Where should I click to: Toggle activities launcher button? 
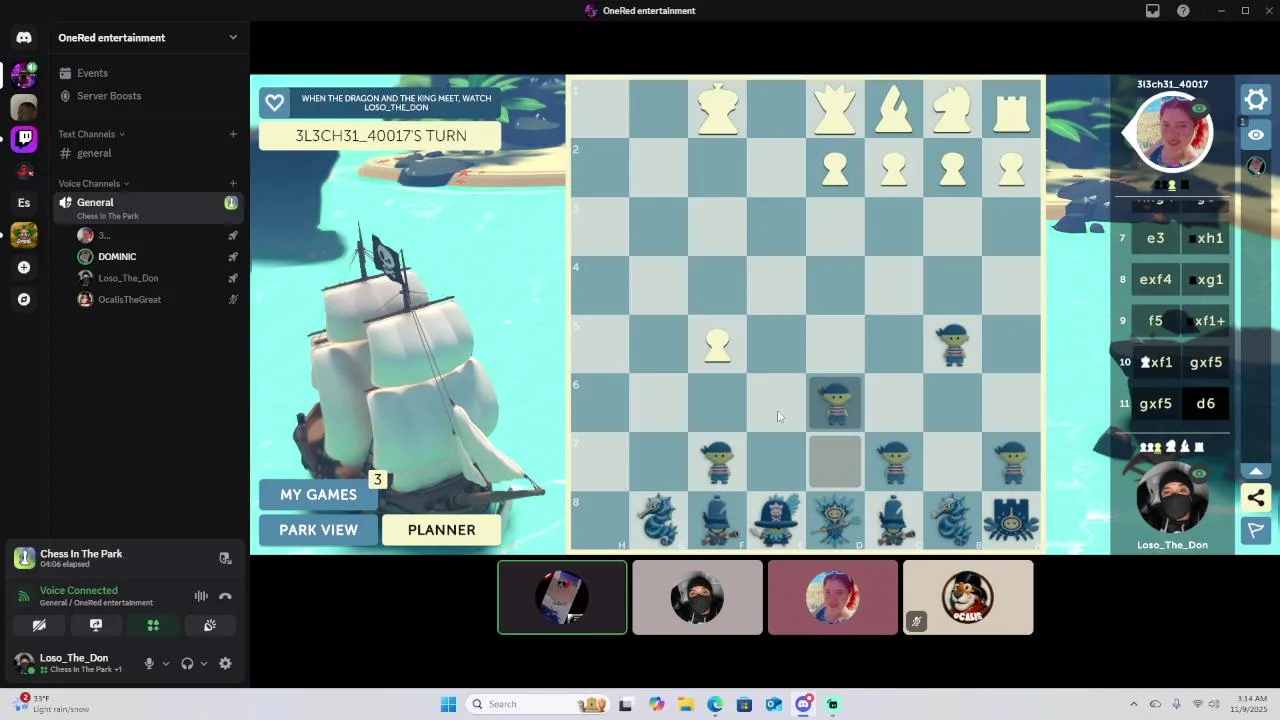click(153, 625)
